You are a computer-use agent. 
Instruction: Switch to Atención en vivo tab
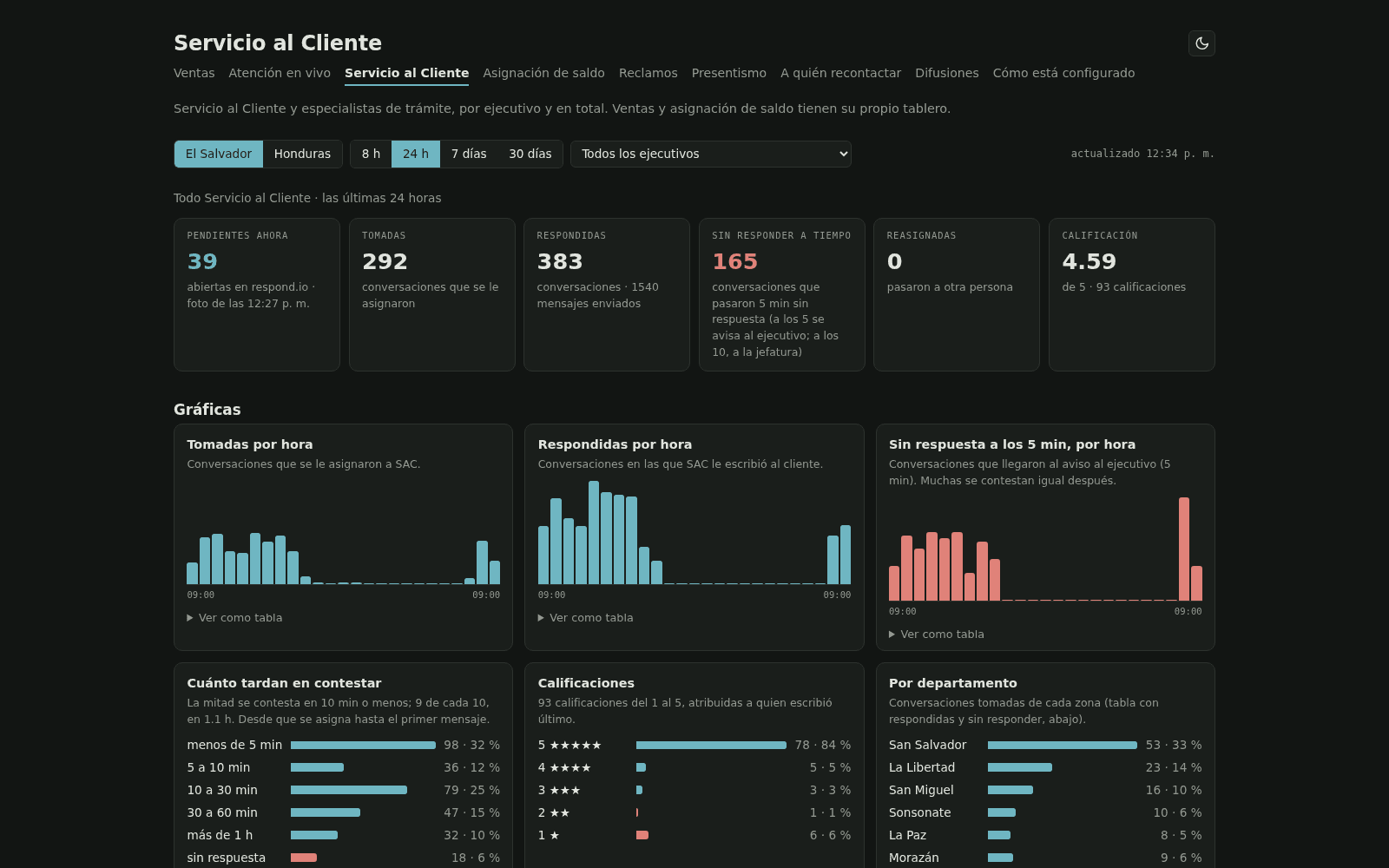[x=280, y=73]
